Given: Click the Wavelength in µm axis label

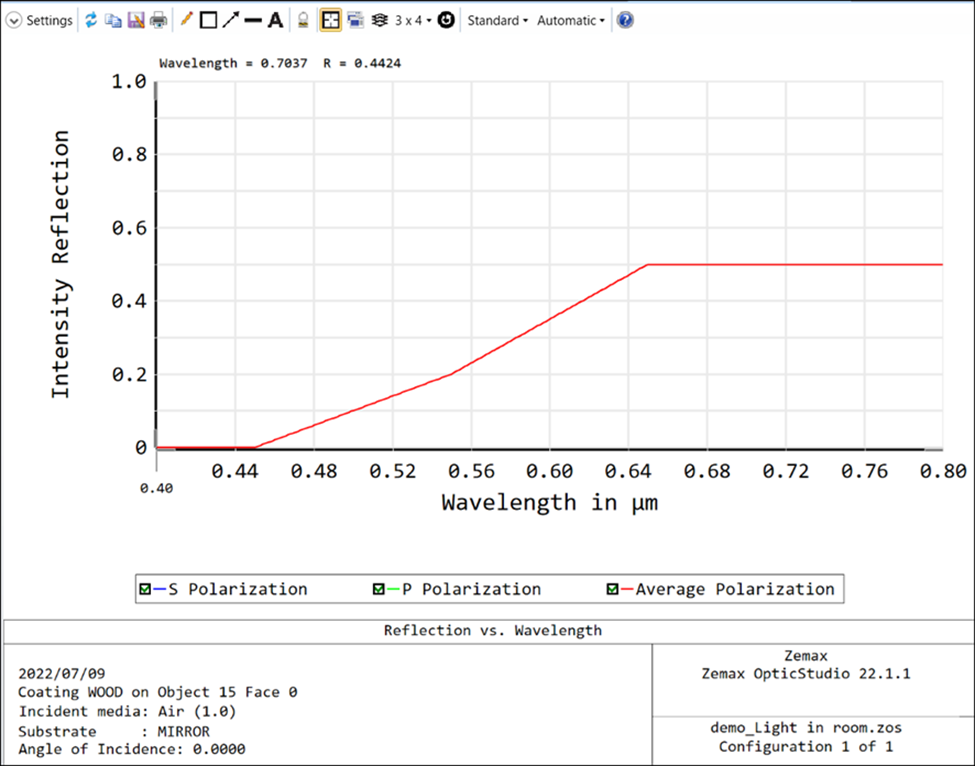Looking at the screenshot, I should tap(550, 502).
